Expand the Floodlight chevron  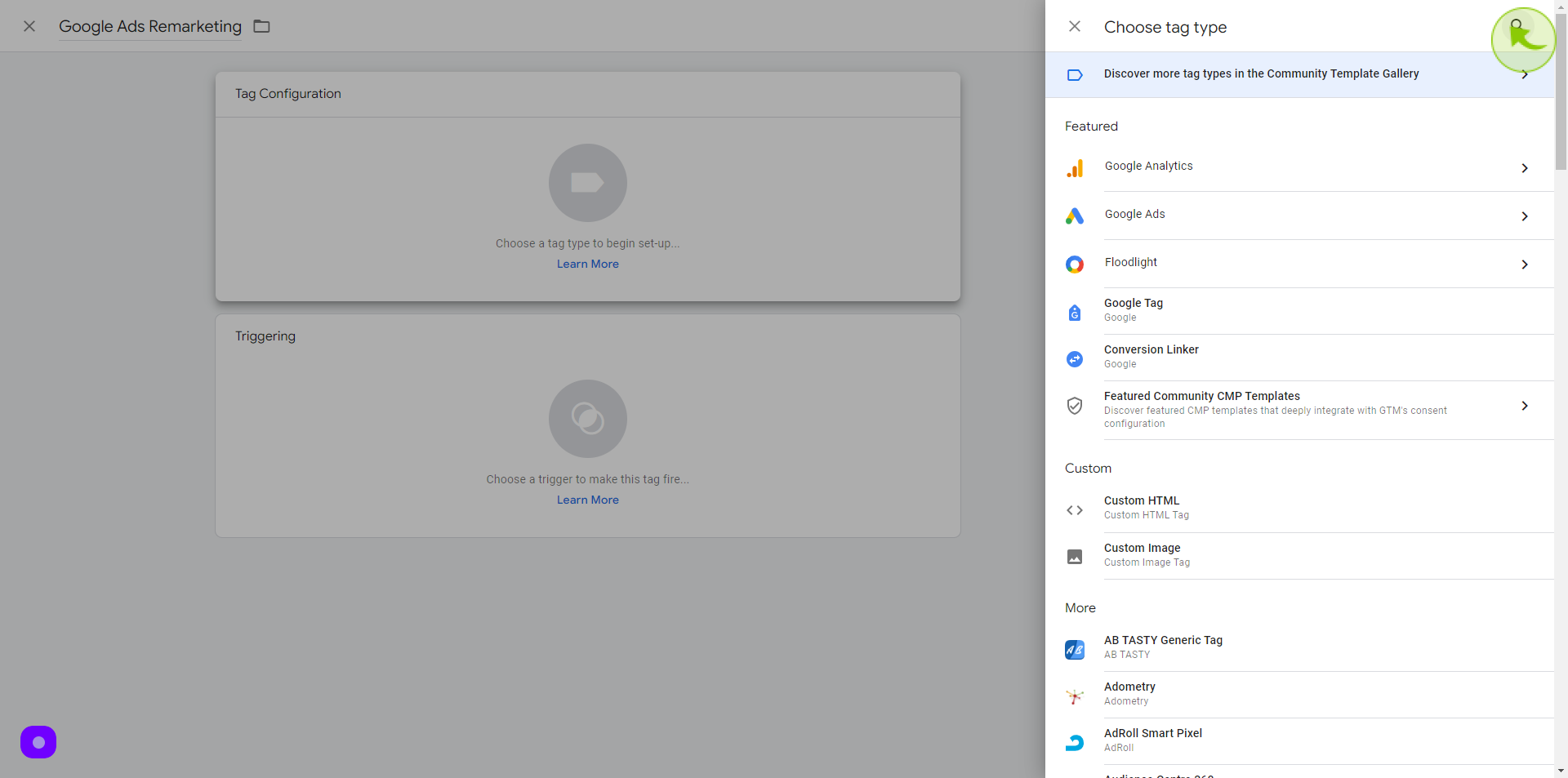(1525, 265)
